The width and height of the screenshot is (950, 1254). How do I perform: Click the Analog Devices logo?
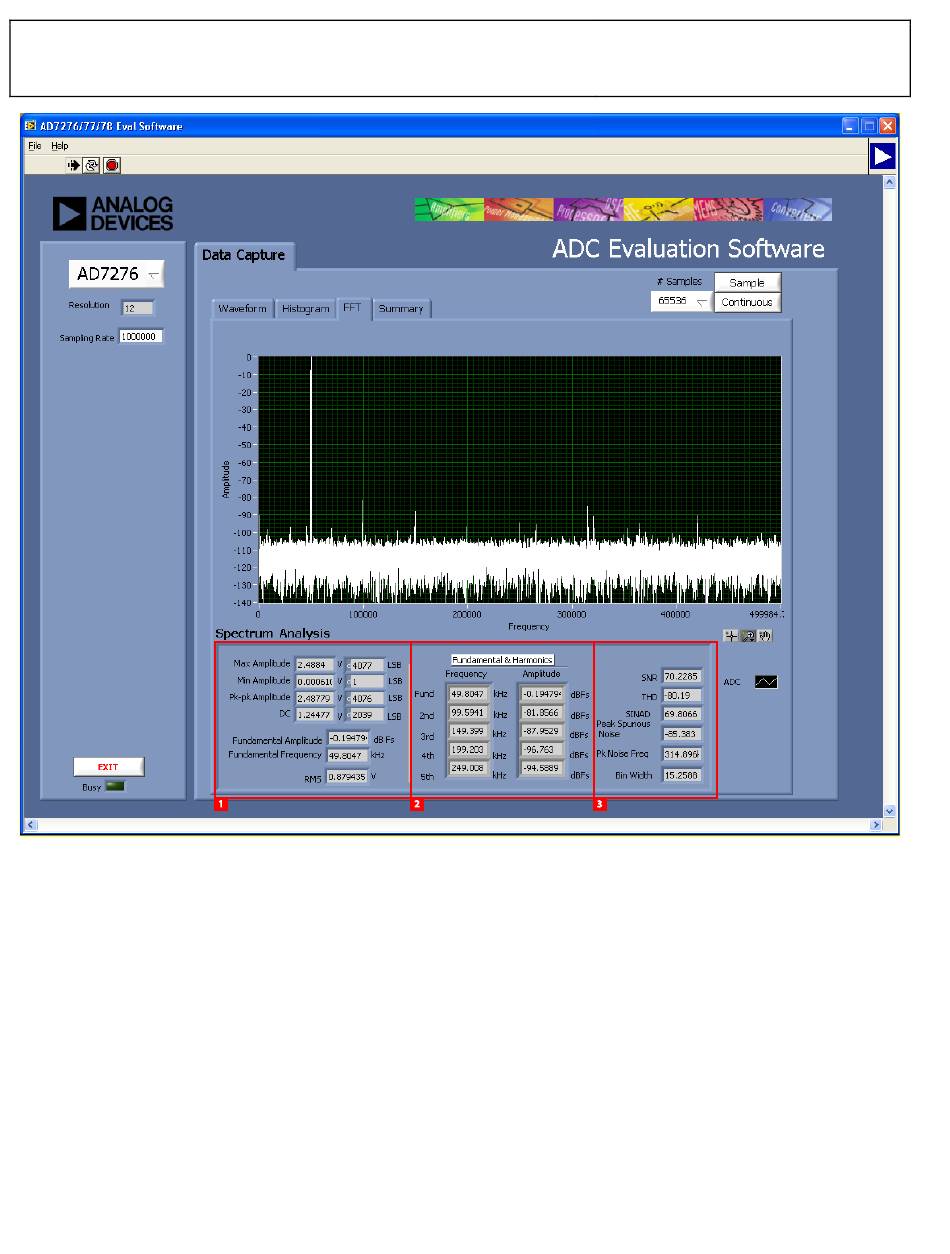[113, 213]
